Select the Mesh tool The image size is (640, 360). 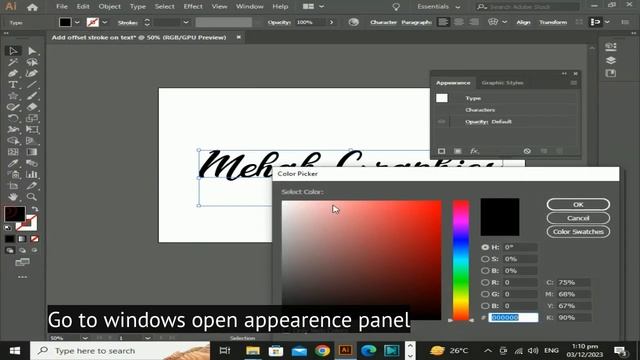13,152
